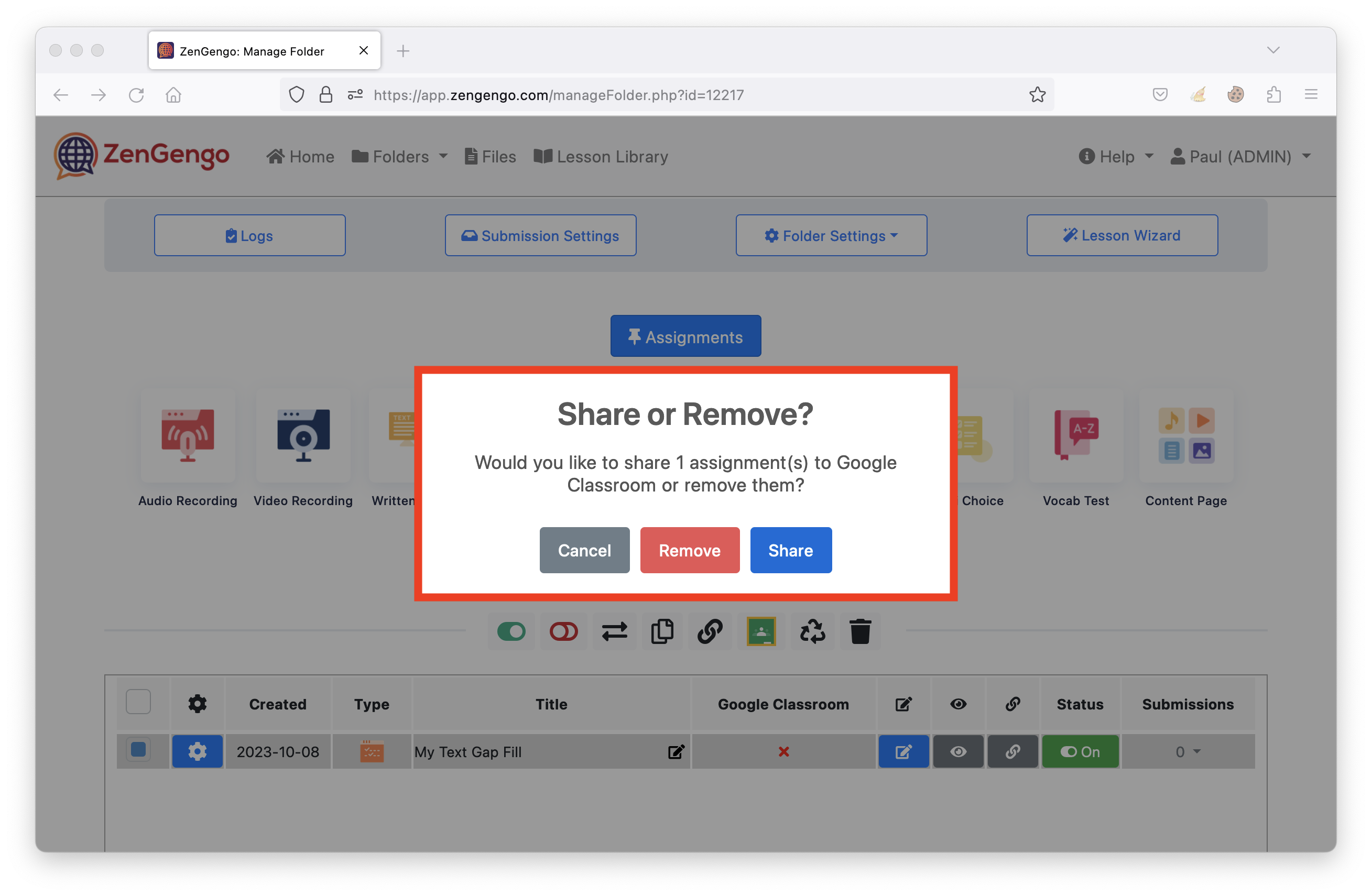
Task: Click the Google Classroom bulk icon
Action: click(761, 631)
